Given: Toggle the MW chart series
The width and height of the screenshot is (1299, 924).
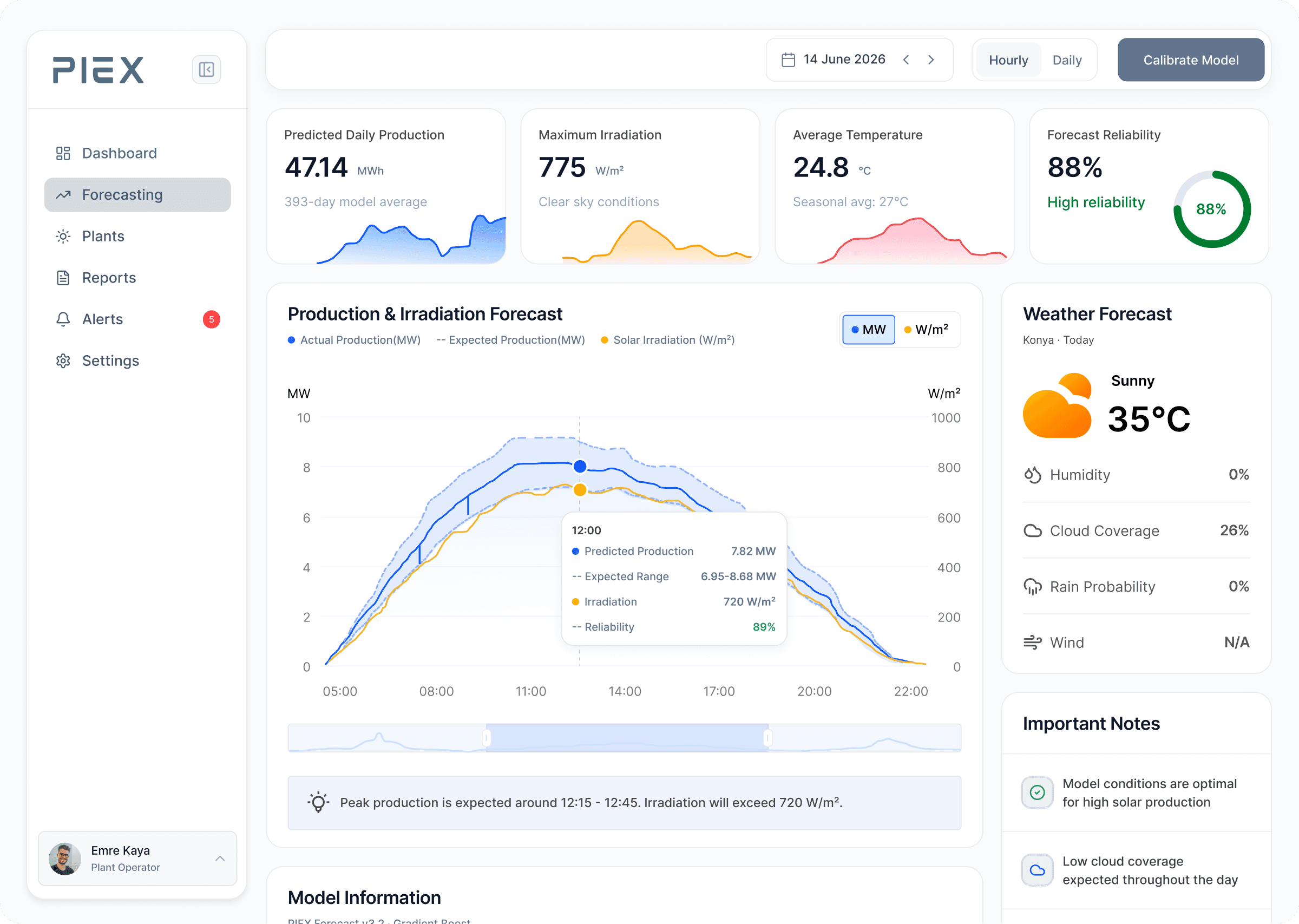Looking at the screenshot, I should click(869, 330).
